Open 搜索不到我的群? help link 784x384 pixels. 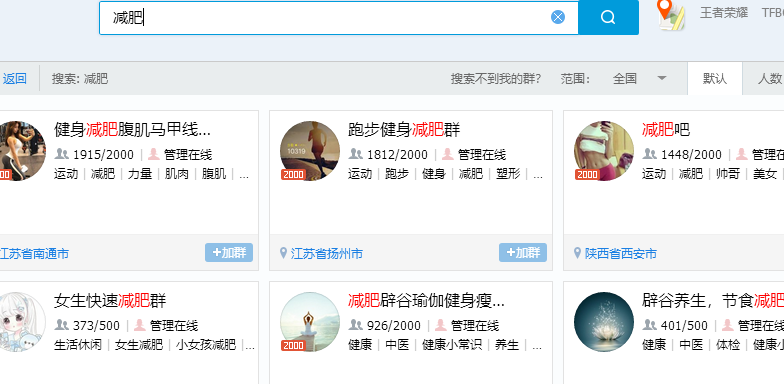[x=496, y=78]
